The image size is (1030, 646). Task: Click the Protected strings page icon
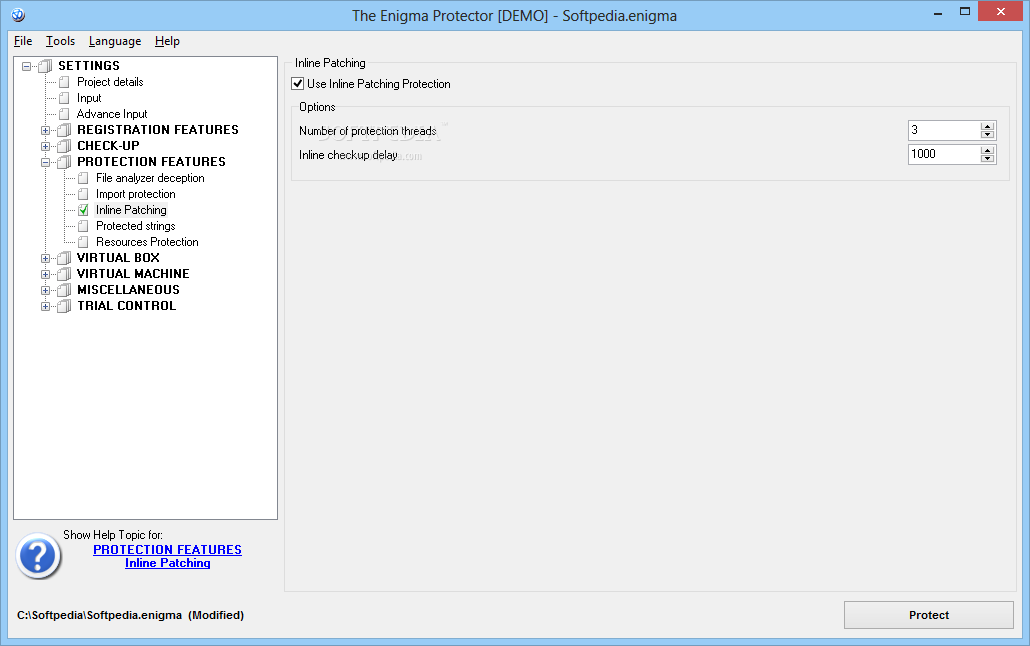click(x=83, y=226)
